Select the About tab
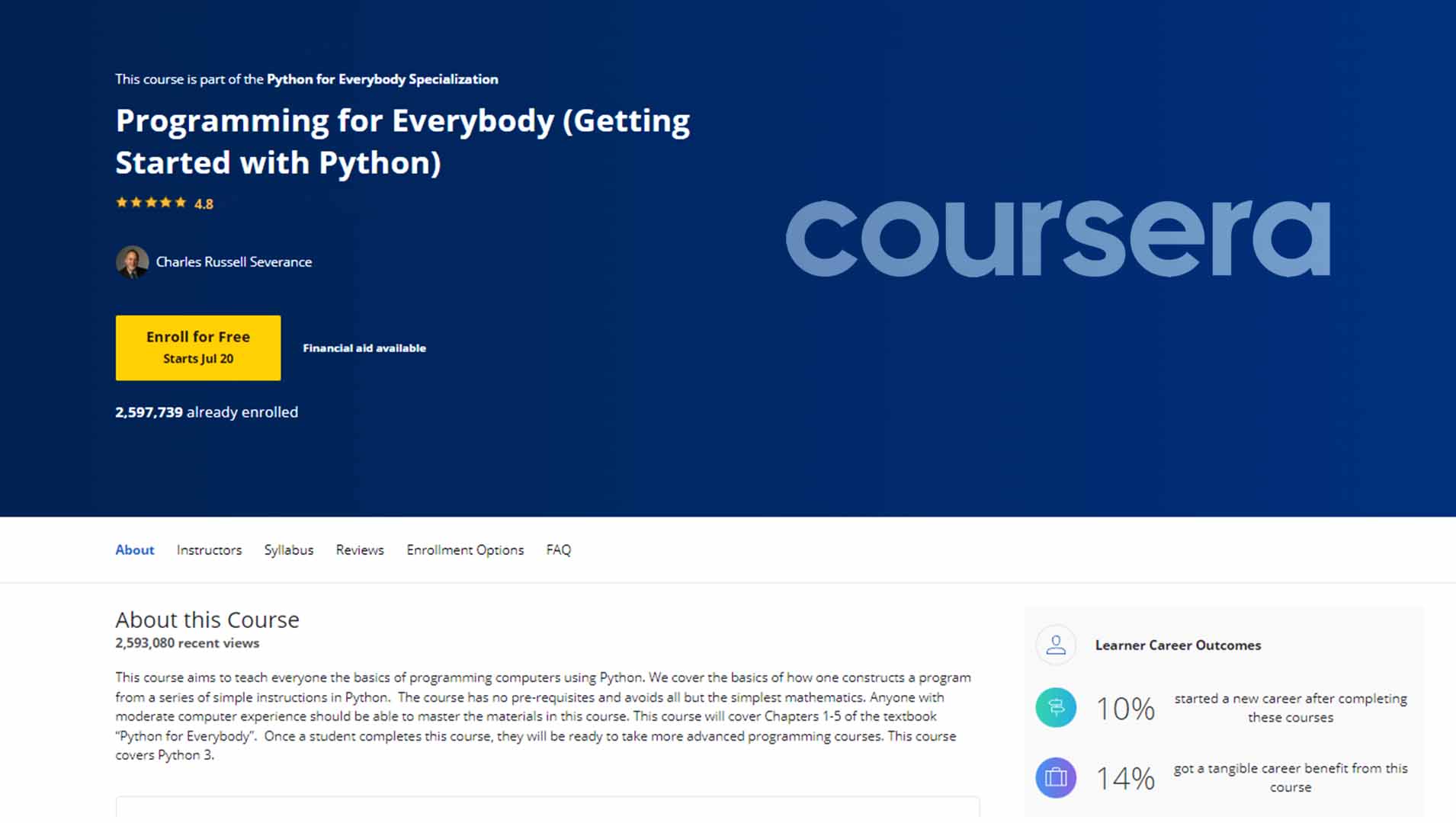1456x823 pixels. (x=135, y=550)
